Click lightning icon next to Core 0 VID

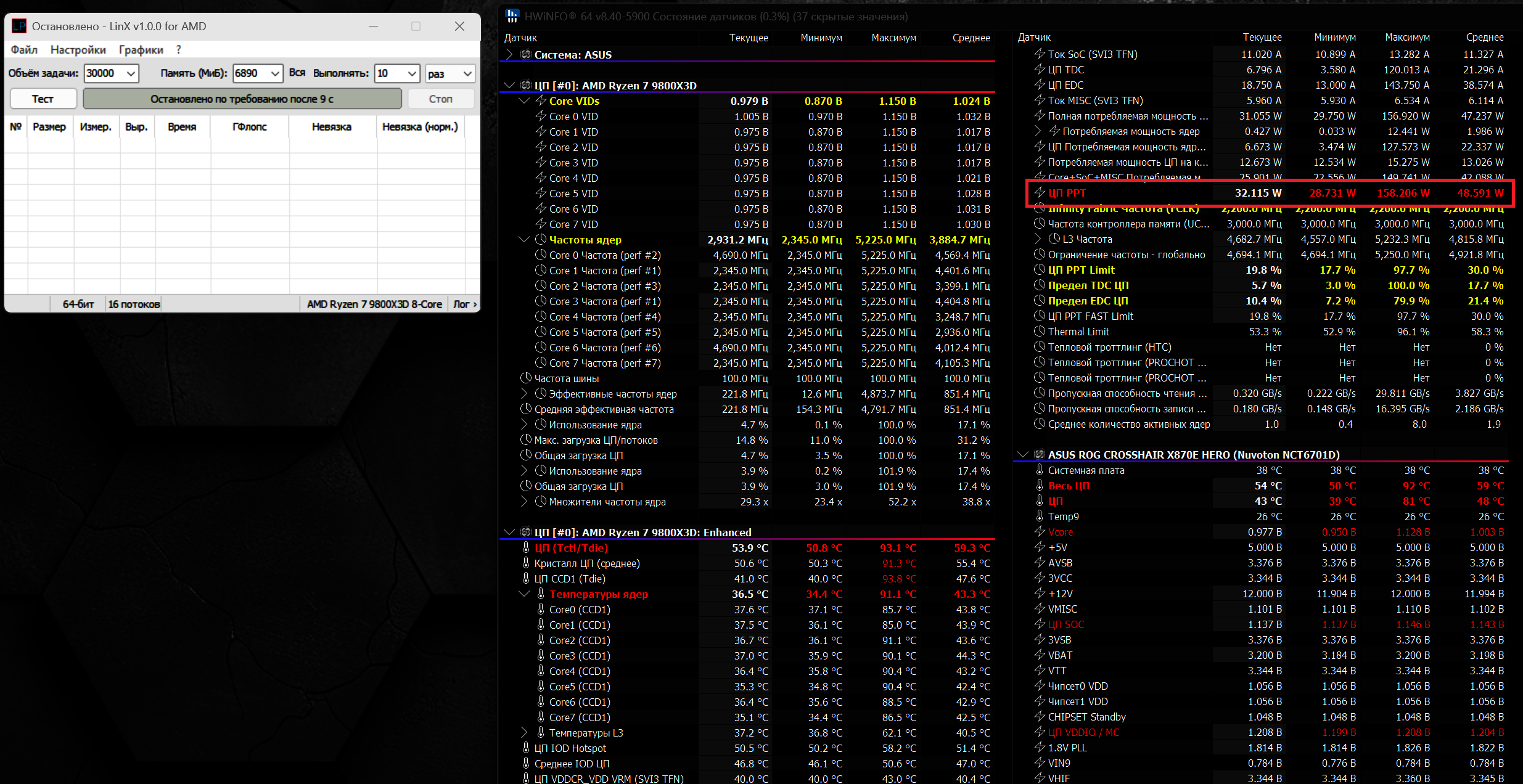[x=541, y=116]
